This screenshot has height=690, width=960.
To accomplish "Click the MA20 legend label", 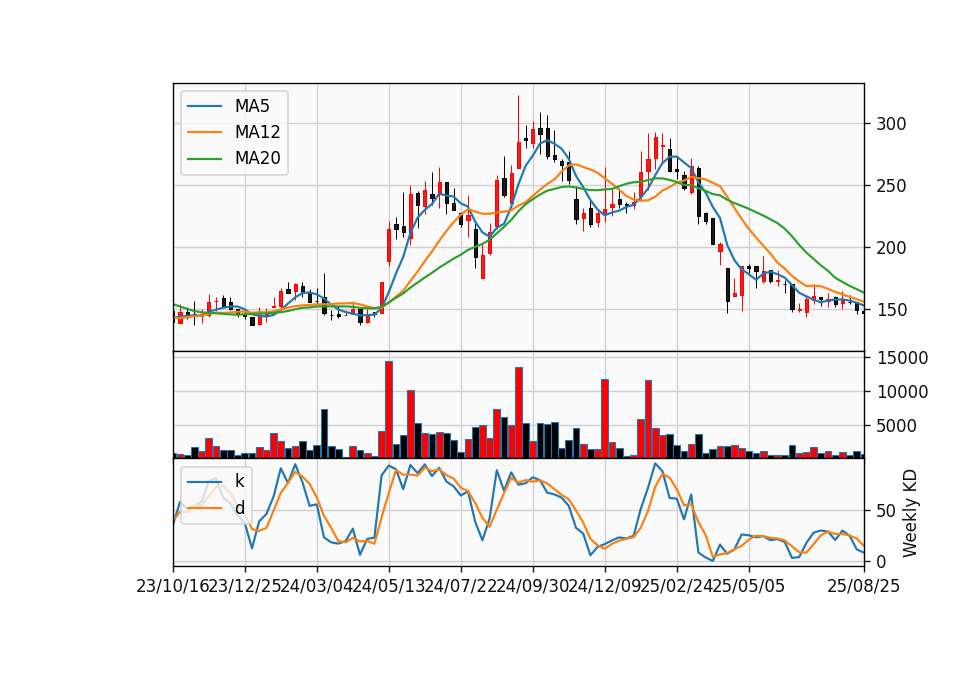I will pos(257,158).
